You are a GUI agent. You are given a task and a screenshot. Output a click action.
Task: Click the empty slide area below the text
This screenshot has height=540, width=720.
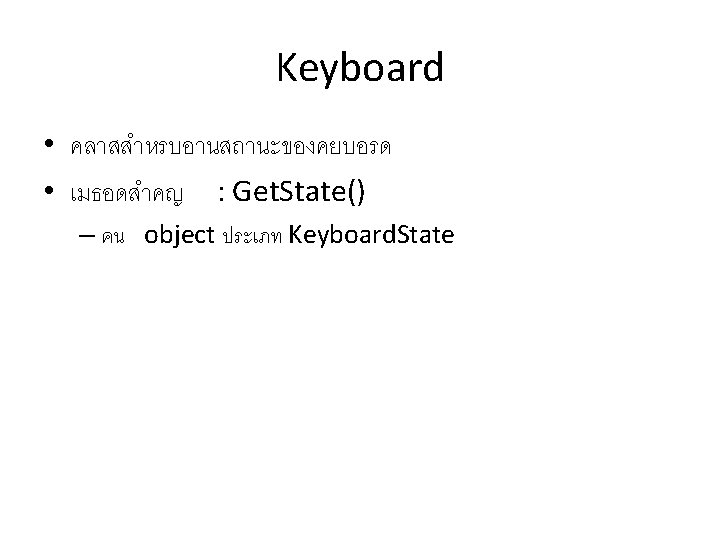click(x=360, y=400)
